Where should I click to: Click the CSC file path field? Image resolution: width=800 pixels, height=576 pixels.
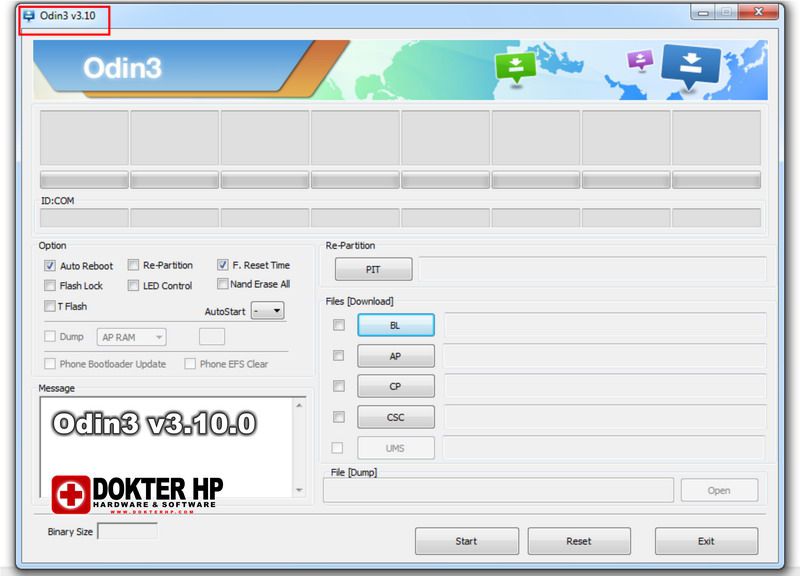[605, 417]
